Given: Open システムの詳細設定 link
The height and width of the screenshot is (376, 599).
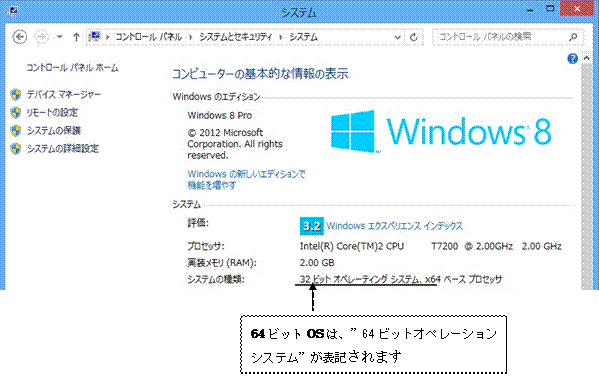Looking at the screenshot, I should point(63,148).
